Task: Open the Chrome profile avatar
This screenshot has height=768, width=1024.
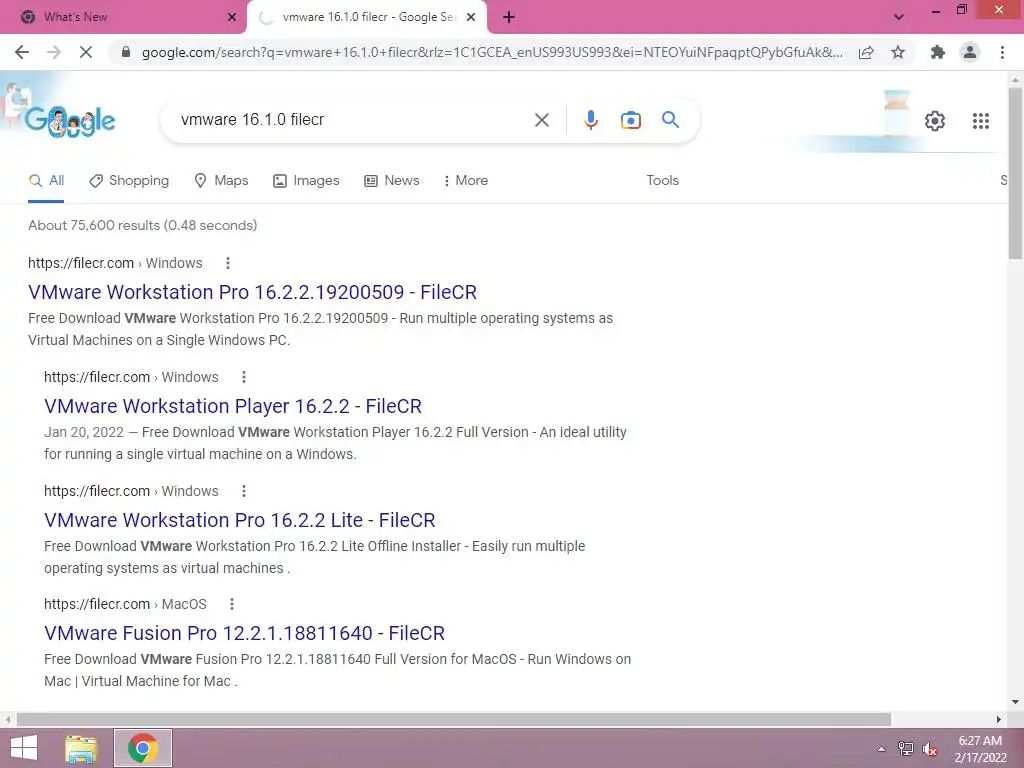Action: (x=970, y=52)
